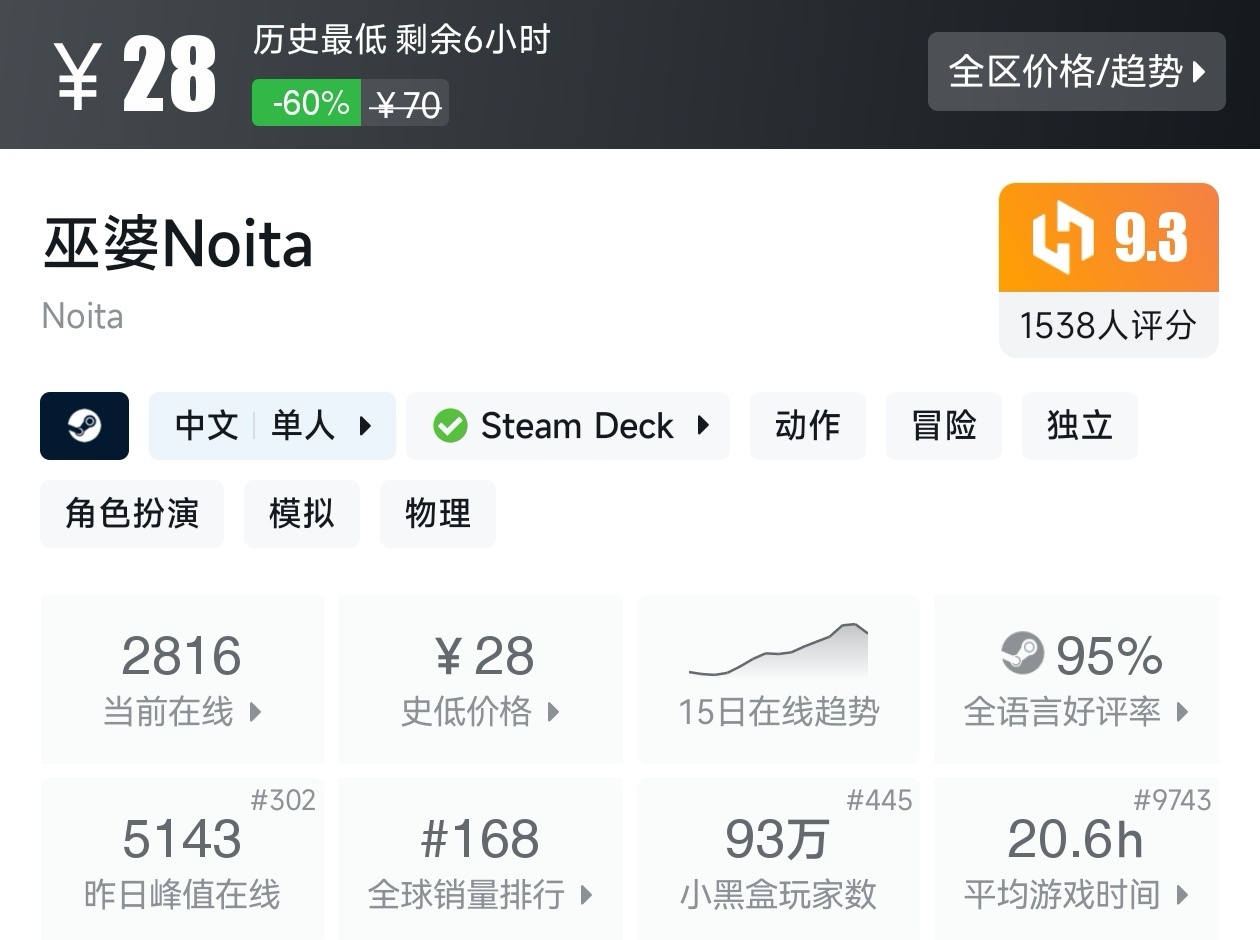
Task: Expand the 中文 单人 language details
Action: pos(272,426)
